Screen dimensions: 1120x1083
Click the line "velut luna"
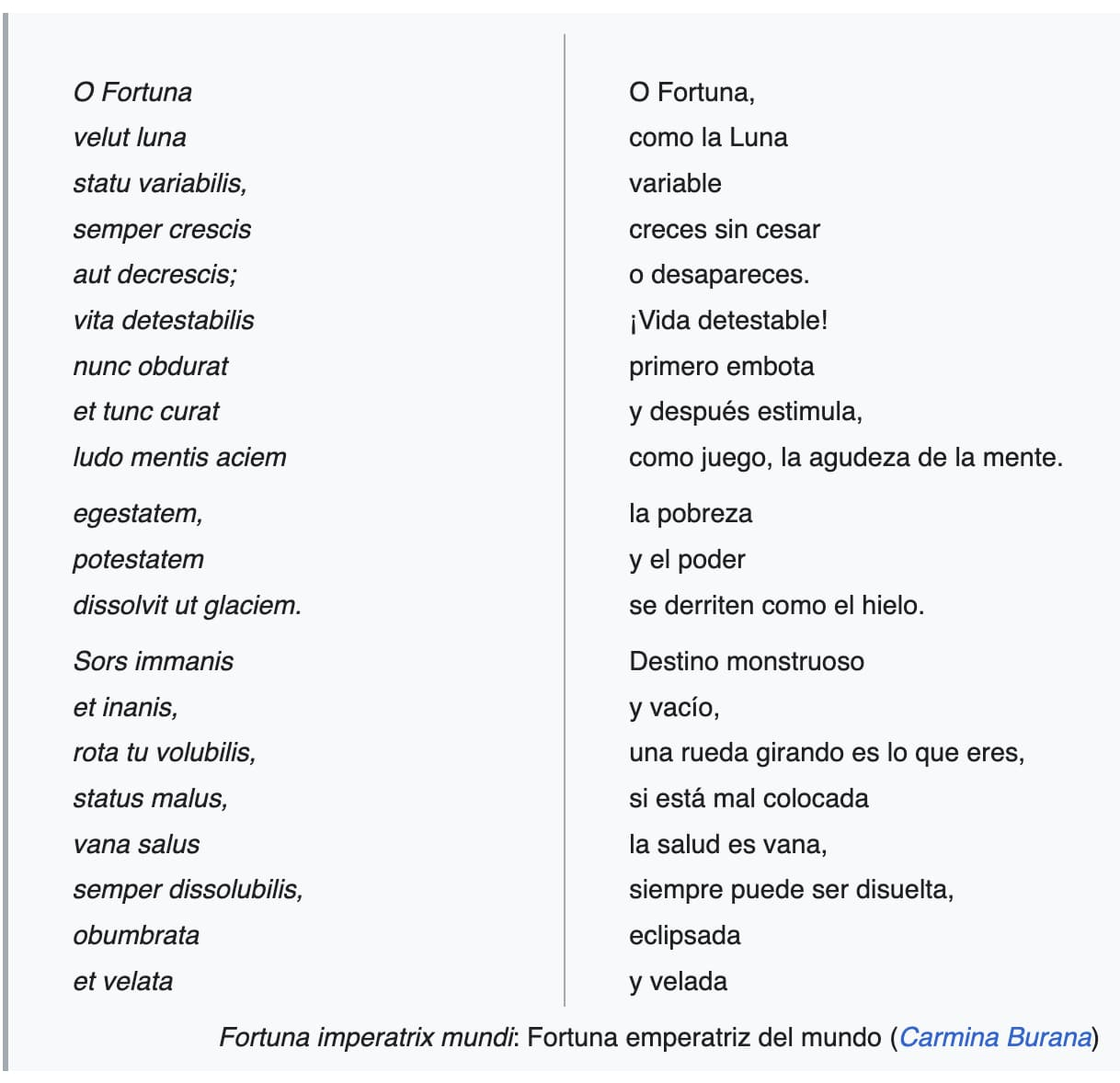(130, 138)
